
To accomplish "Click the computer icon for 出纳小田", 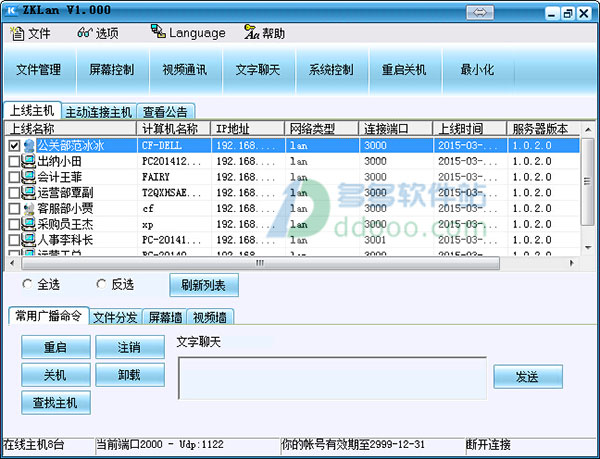I will pos(28,161).
